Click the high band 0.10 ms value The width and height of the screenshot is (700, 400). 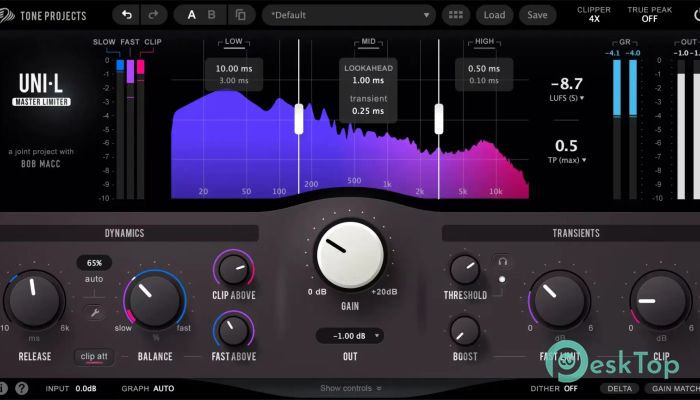click(484, 81)
